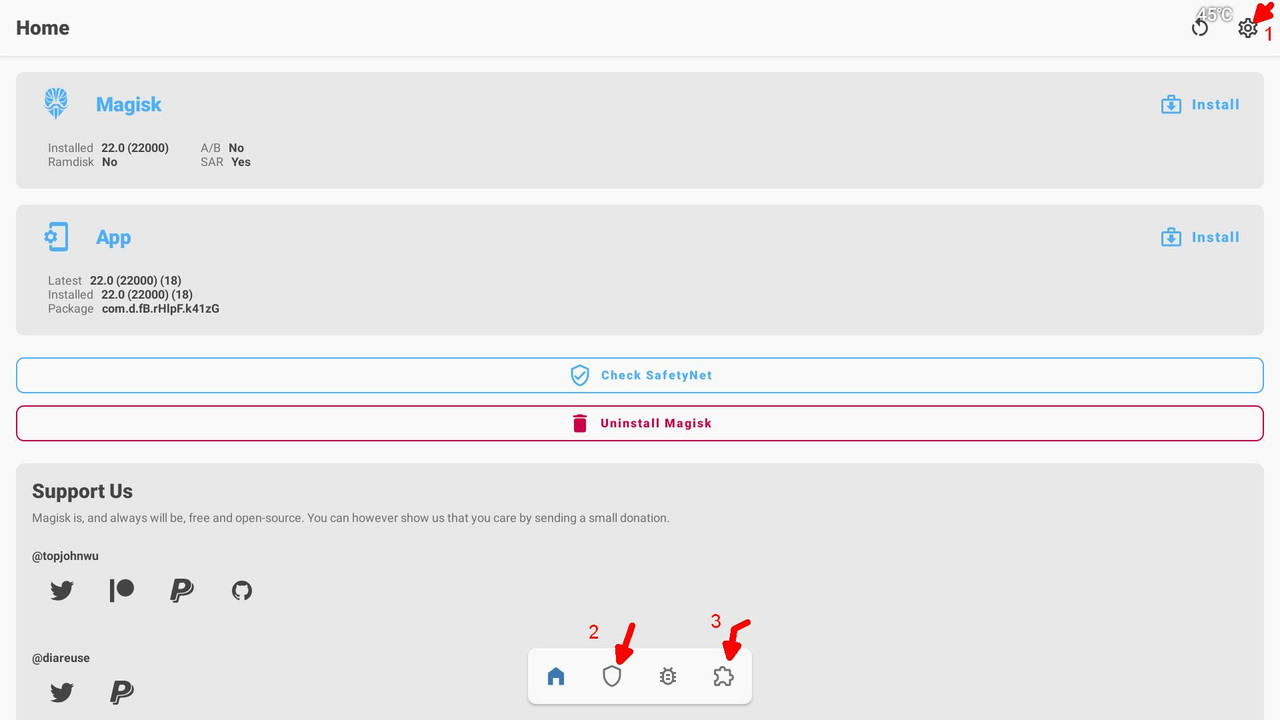Open topjohnwu's GitHub page

point(242,591)
